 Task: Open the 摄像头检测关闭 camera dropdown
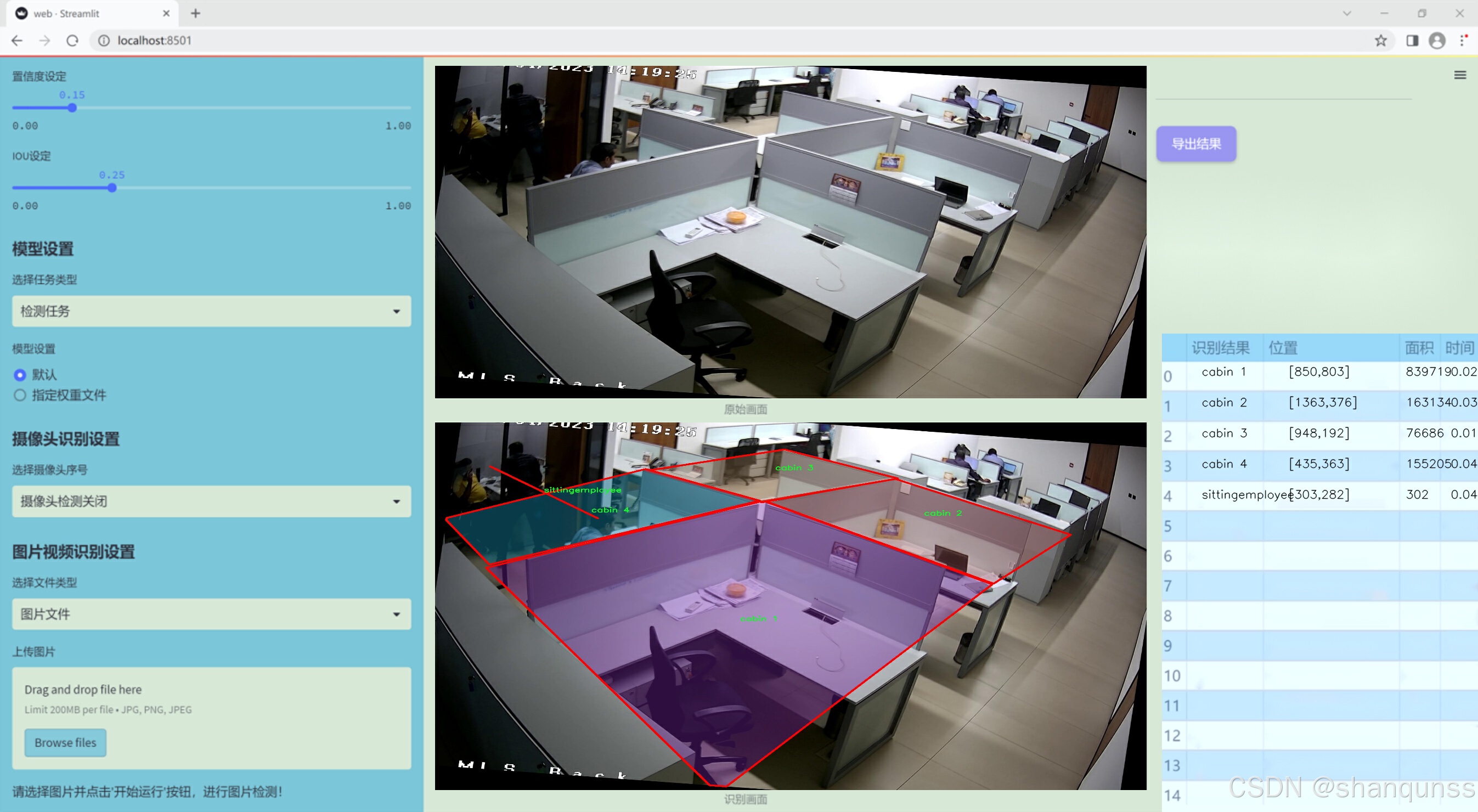click(x=211, y=501)
